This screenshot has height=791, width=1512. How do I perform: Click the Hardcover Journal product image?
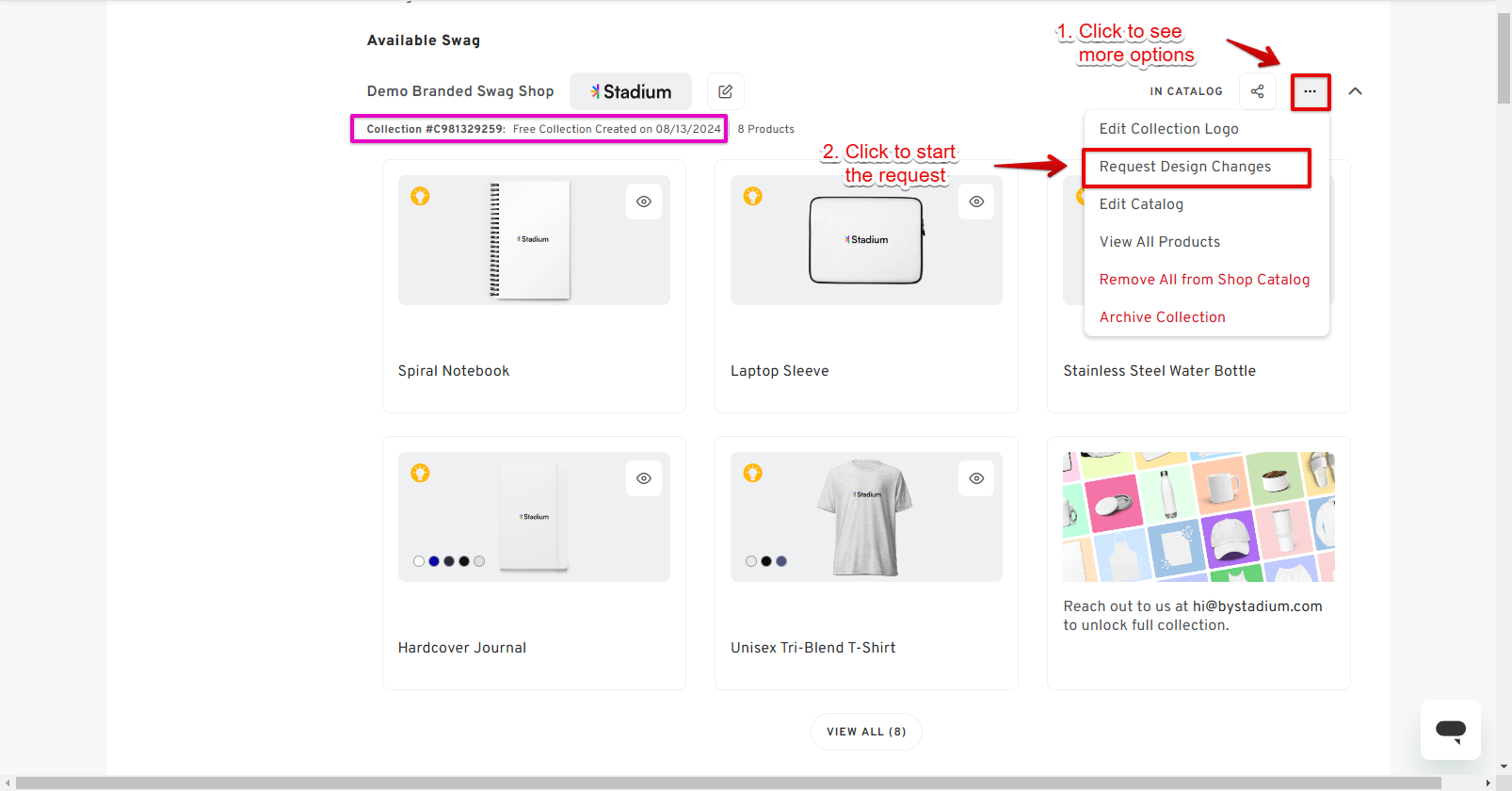click(x=534, y=517)
